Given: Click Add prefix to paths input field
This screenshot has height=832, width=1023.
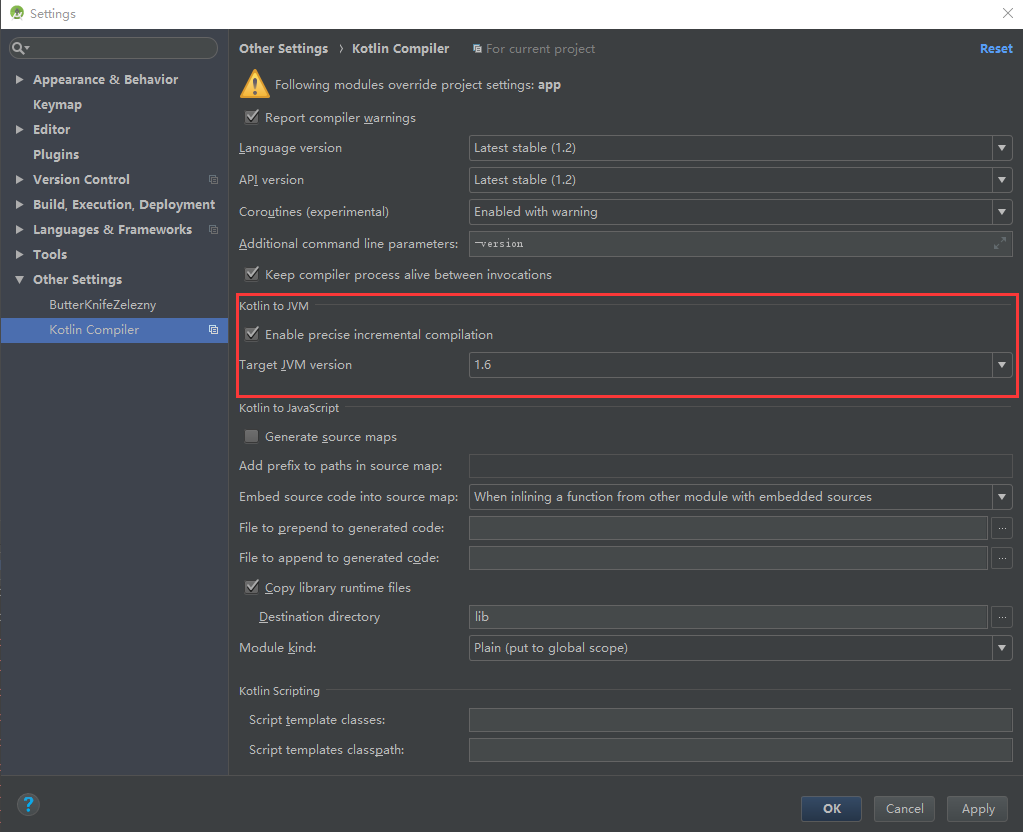Looking at the screenshot, I should click(741, 466).
